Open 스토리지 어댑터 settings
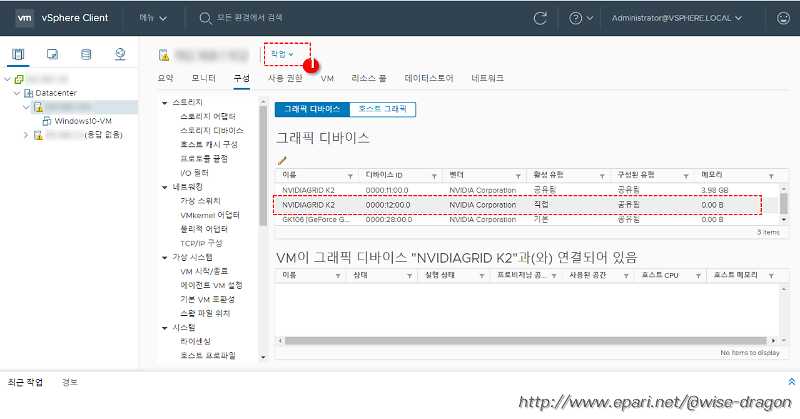 tap(208, 116)
